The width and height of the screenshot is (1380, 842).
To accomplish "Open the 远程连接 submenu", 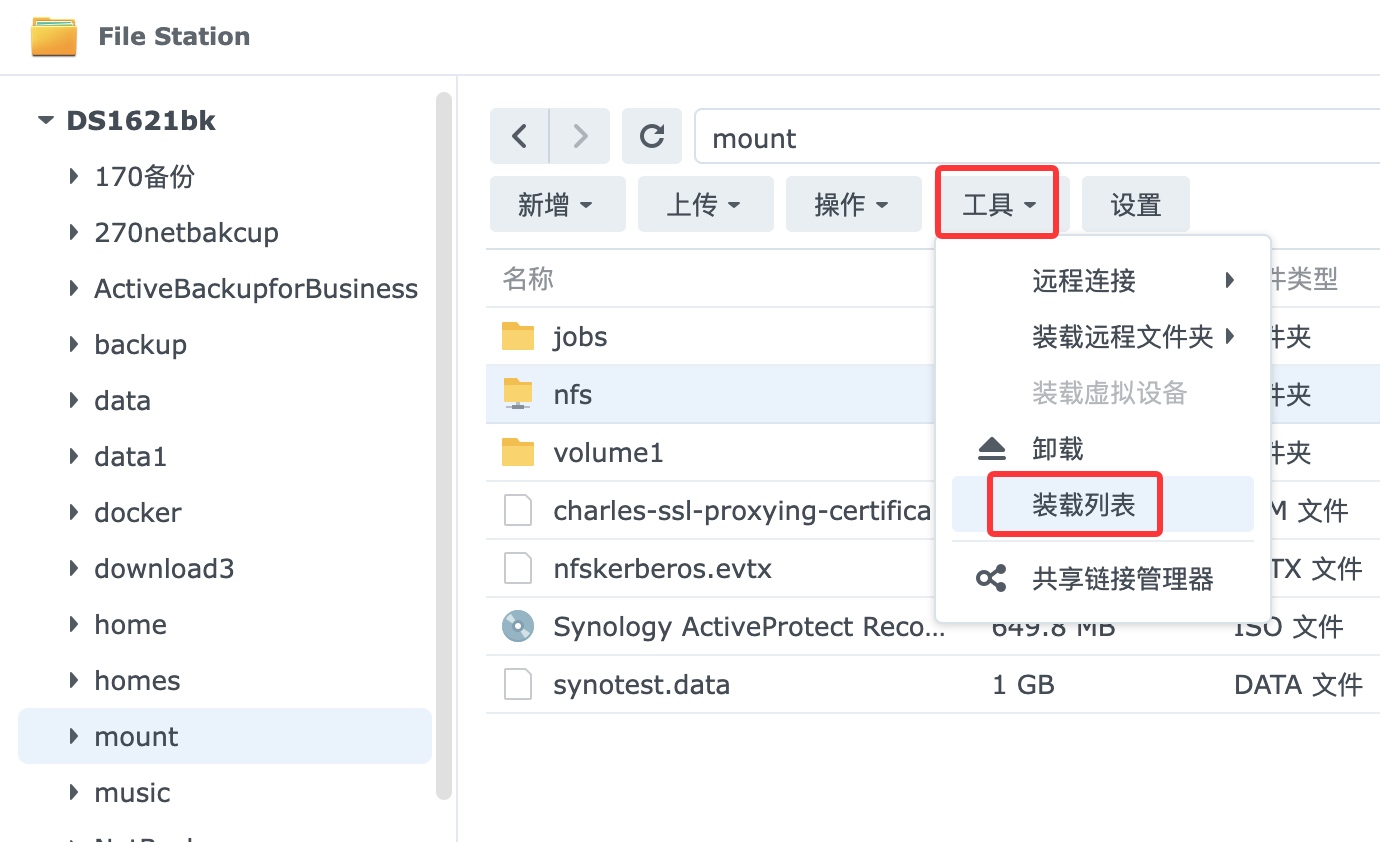I will coord(1084,281).
